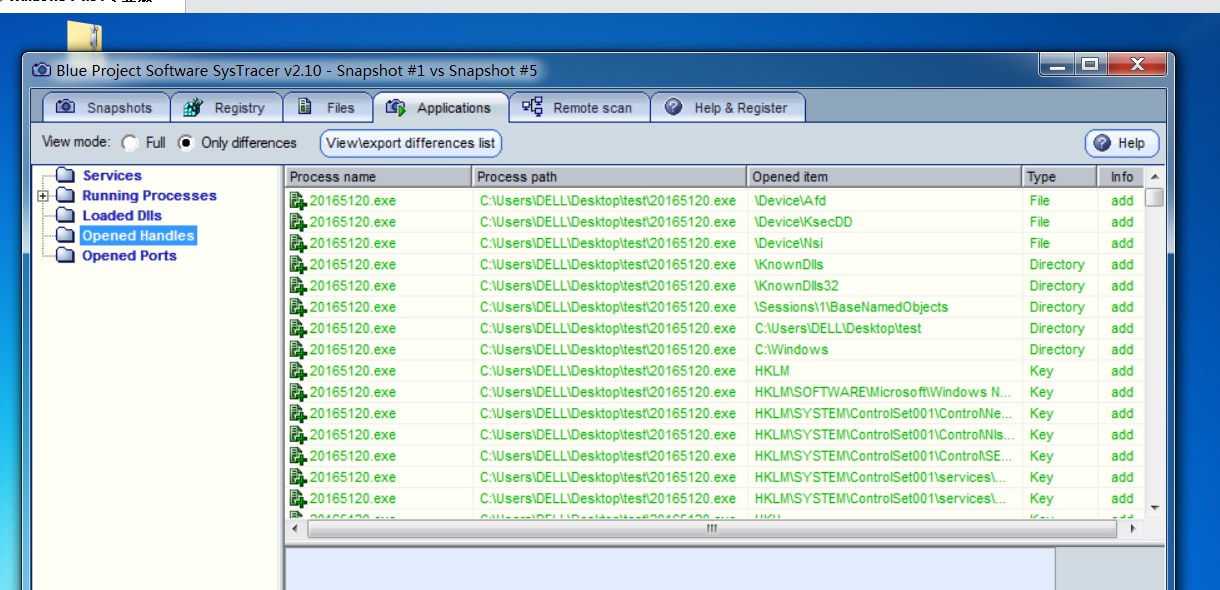The width and height of the screenshot is (1220, 590).
Task: Click the Remote scan network icon
Action: [532, 107]
